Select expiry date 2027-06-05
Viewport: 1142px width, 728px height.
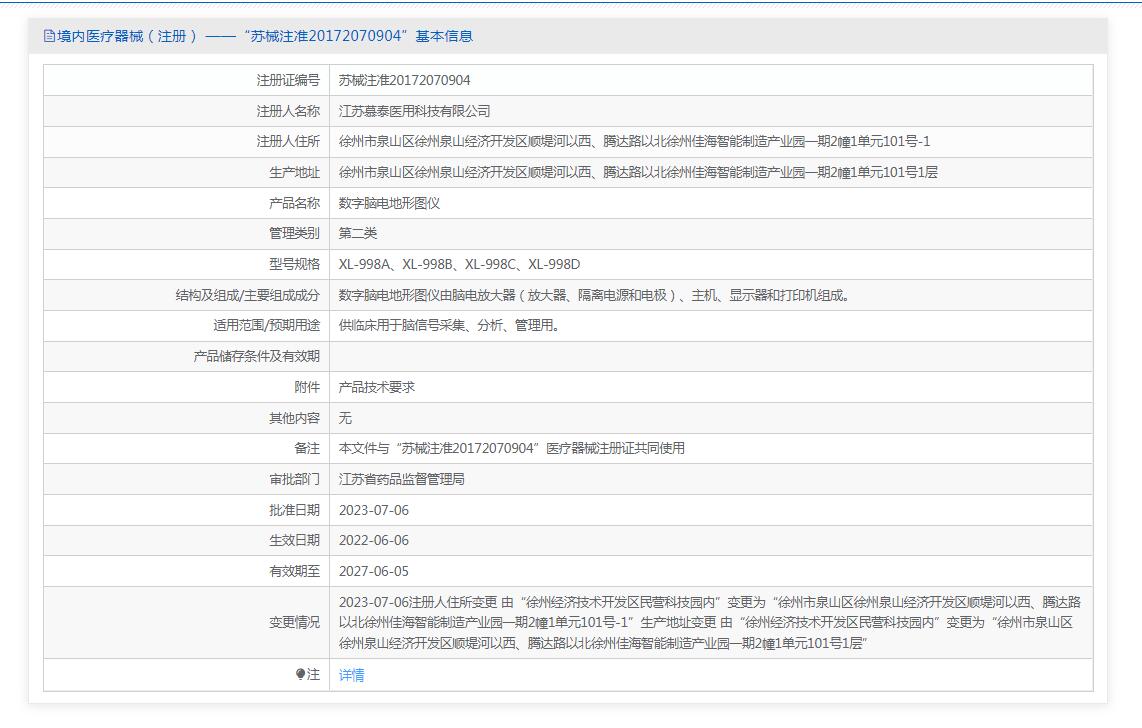373,571
